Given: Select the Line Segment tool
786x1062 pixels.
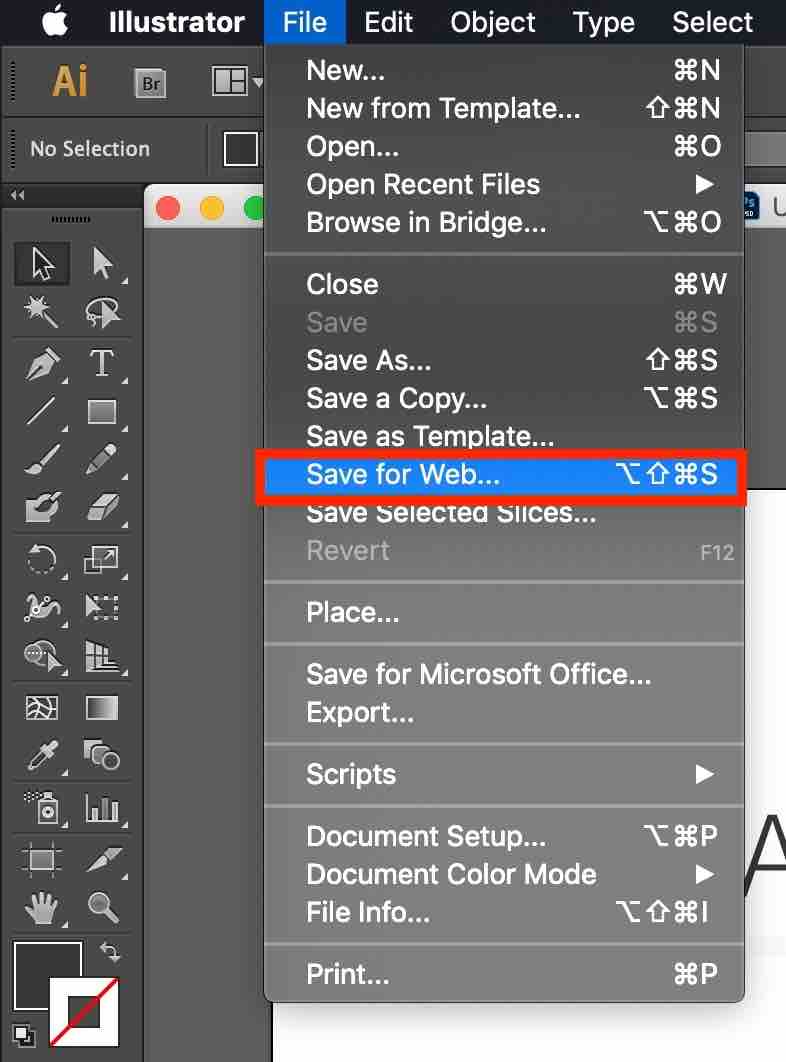Looking at the screenshot, I should pyautogui.click(x=42, y=411).
